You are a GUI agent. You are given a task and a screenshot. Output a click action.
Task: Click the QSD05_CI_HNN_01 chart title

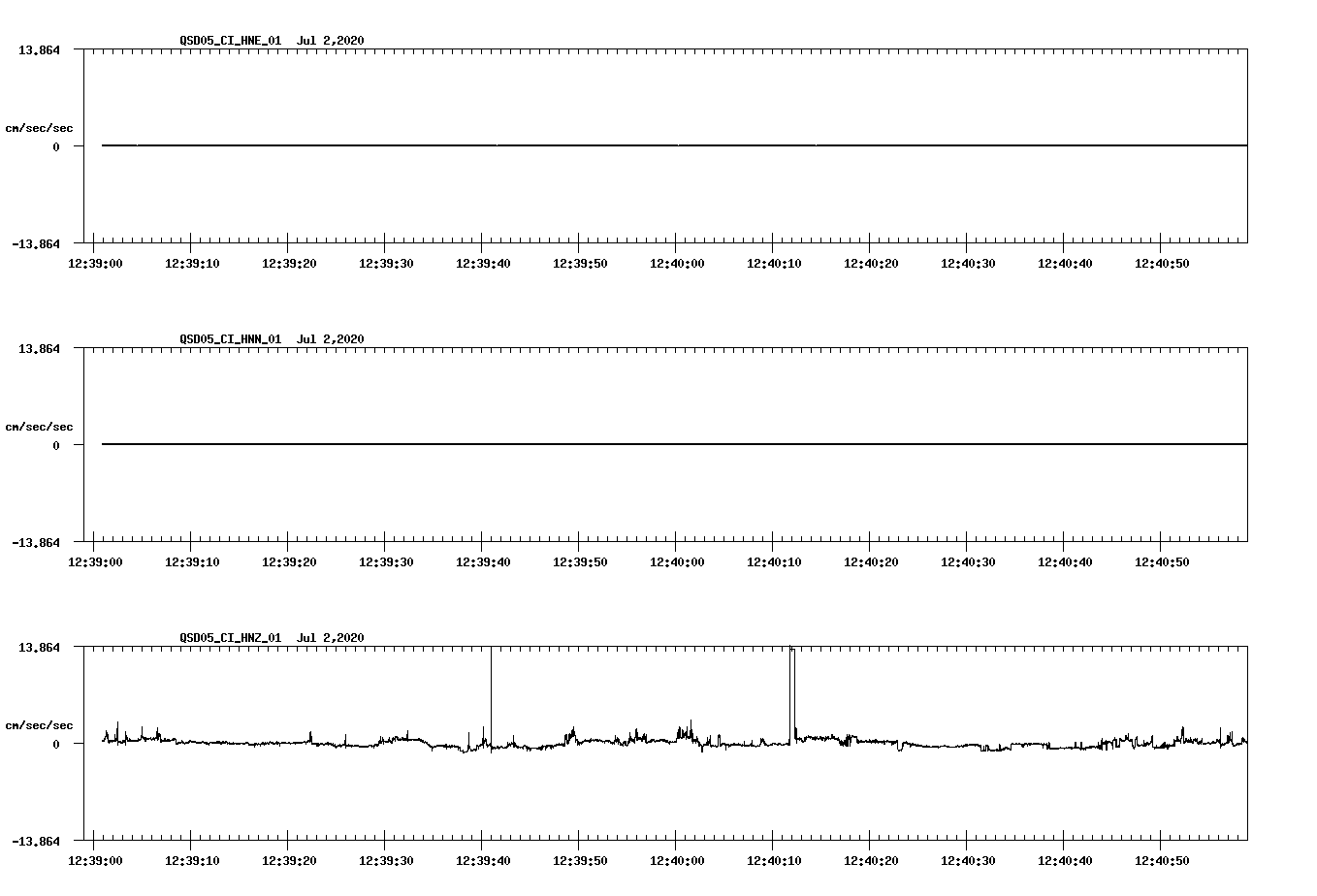(272, 338)
